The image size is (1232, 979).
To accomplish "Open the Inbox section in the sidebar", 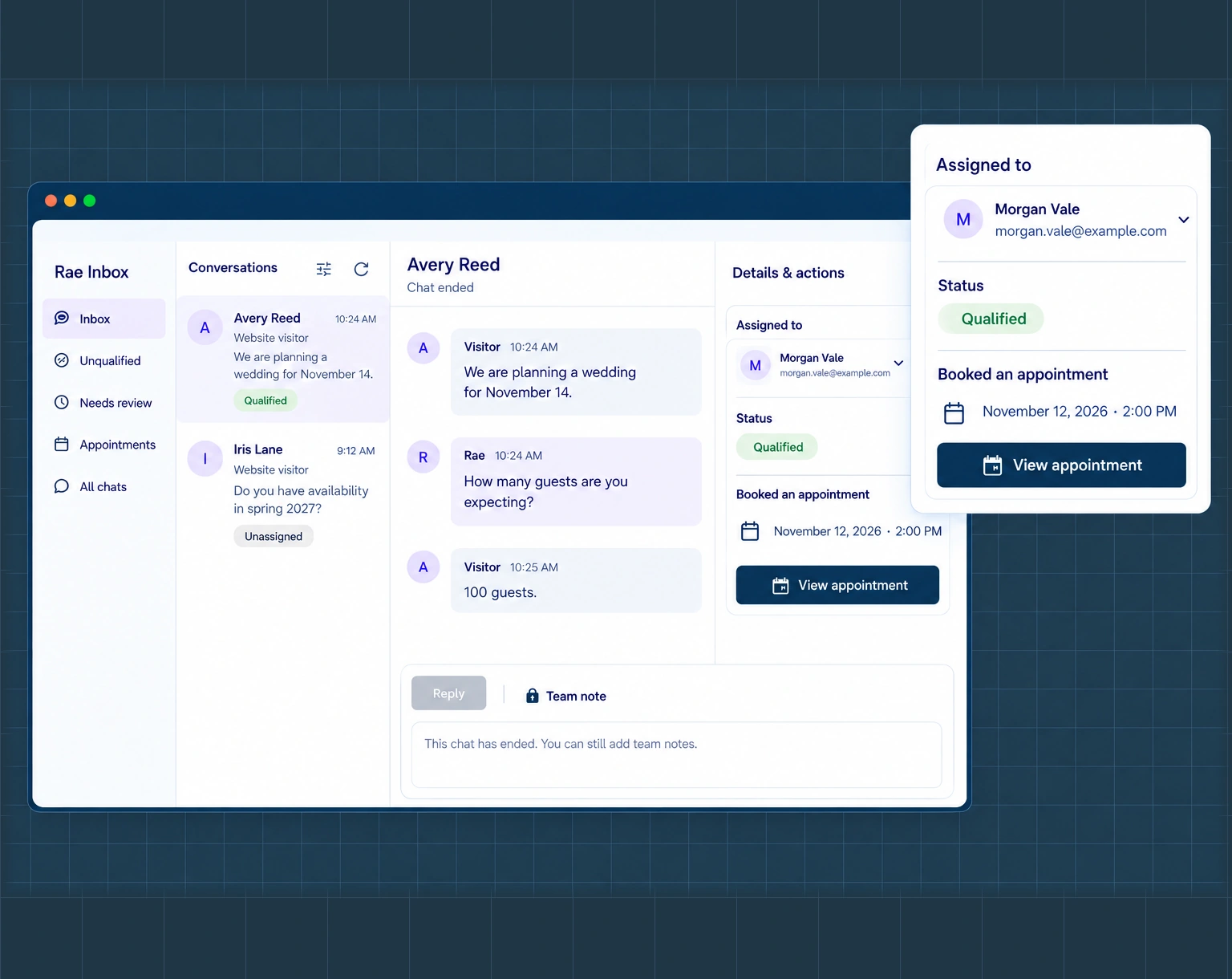I will click(104, 319).
